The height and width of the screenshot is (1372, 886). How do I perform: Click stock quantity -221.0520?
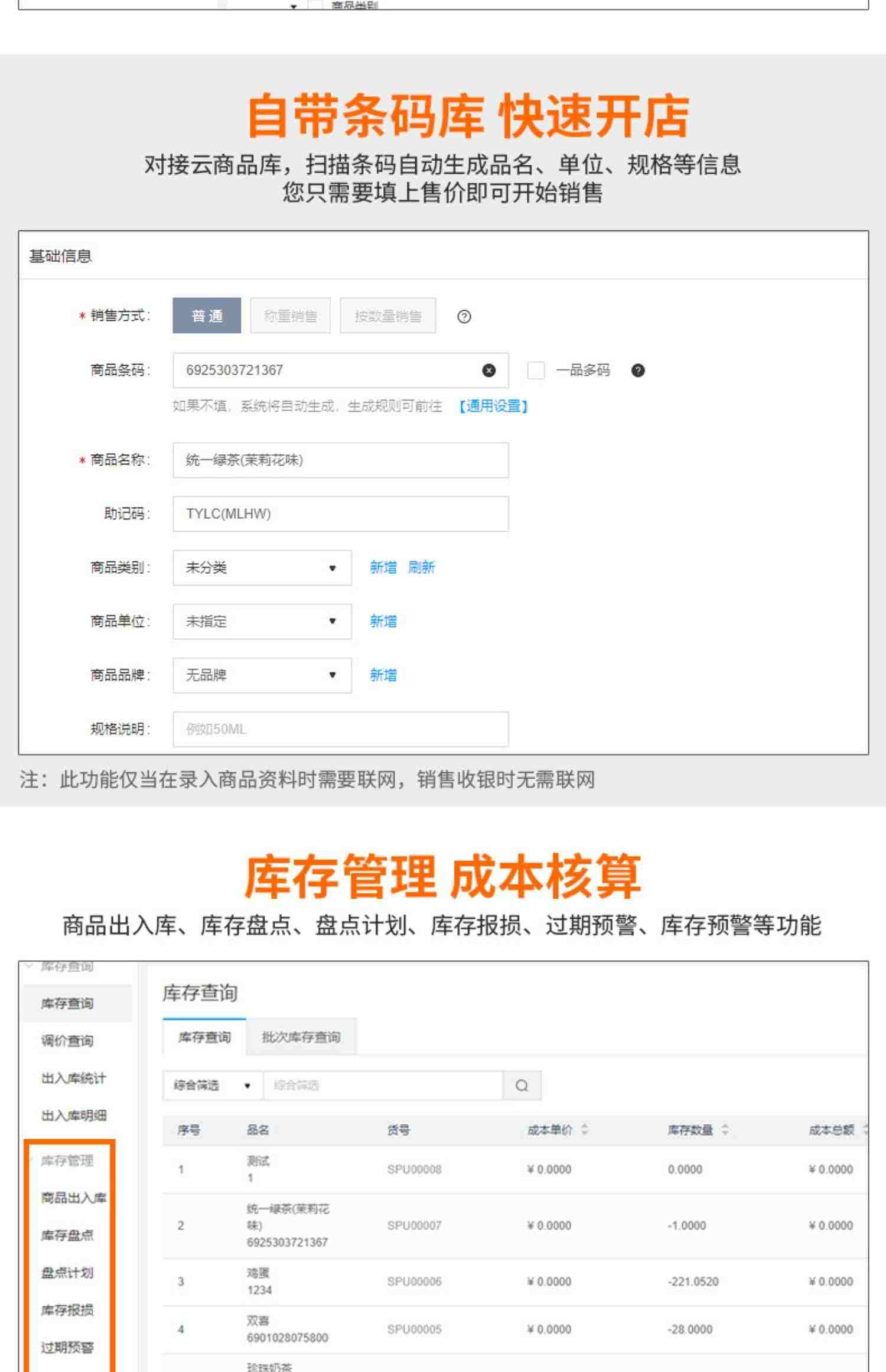click(x=693, y=1282)
